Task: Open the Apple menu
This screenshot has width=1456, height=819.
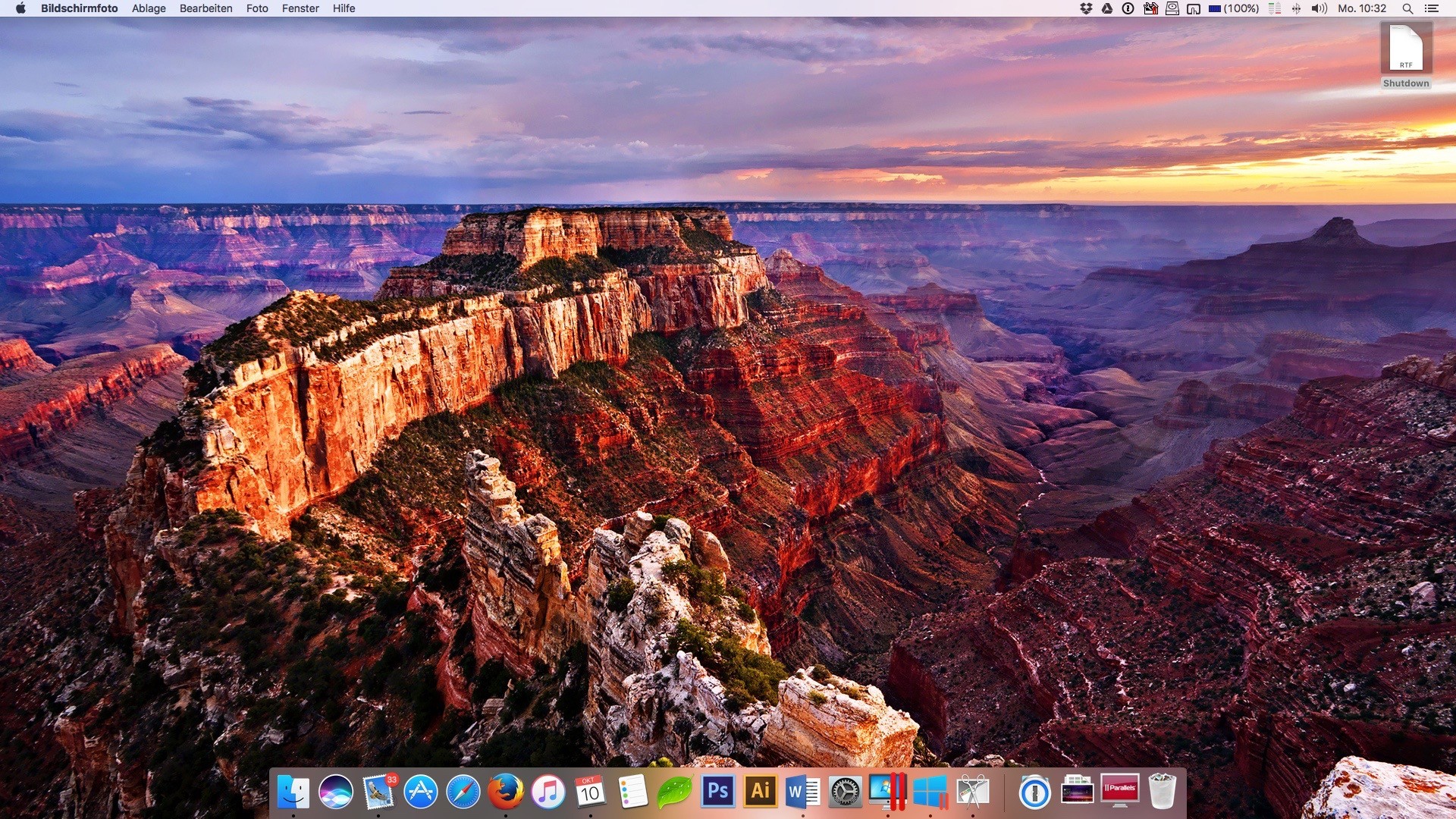Action: click(x=20, y=8)
